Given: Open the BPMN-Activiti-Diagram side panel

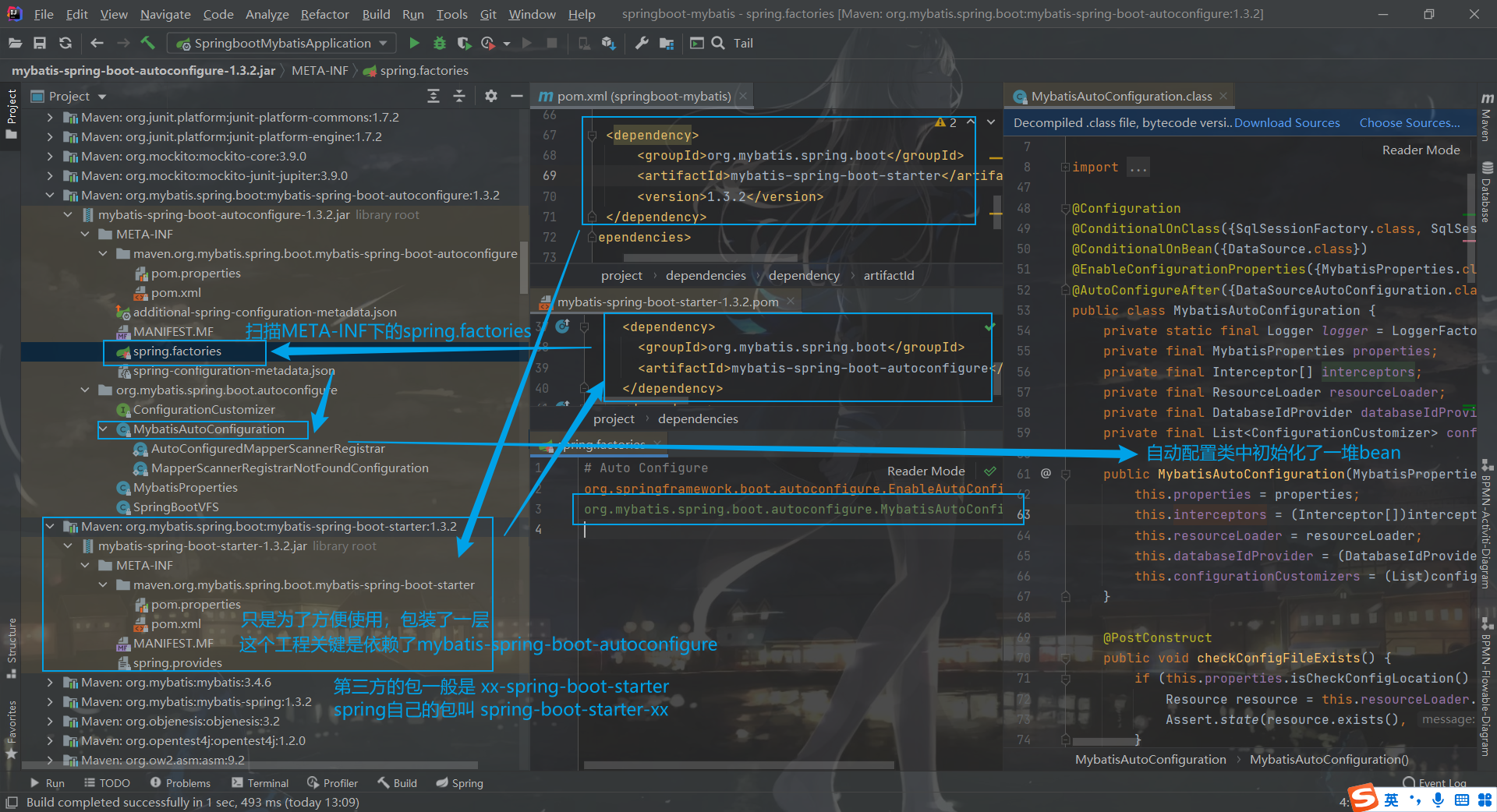Looking at the screenshot, I should [1487, 525].
